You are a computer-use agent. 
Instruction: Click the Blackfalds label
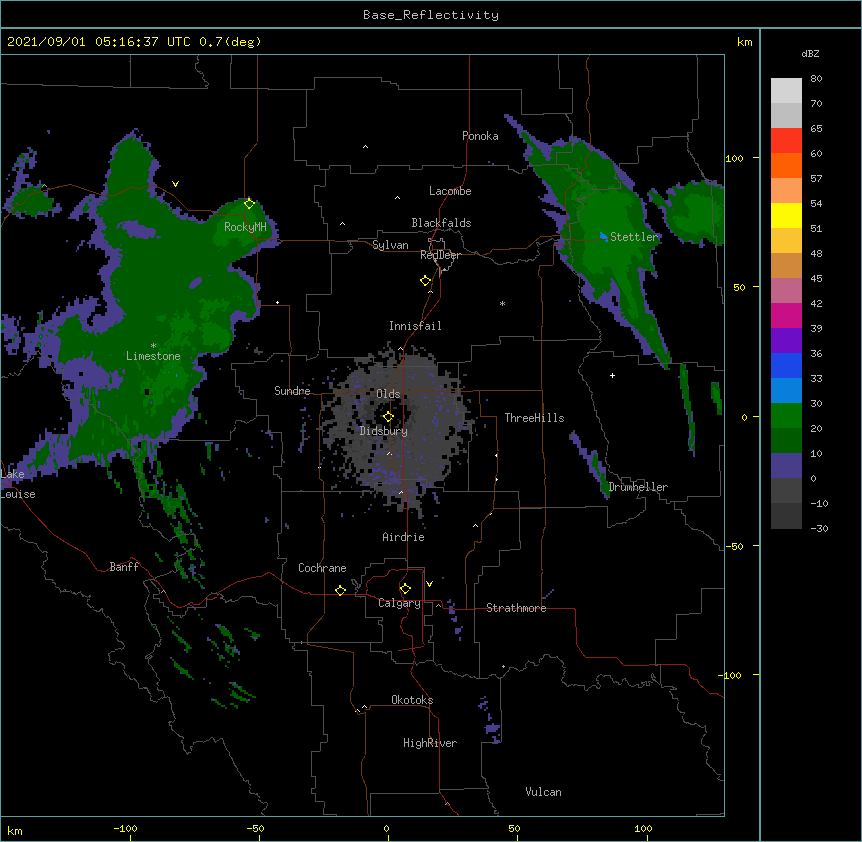coord(441,223)
